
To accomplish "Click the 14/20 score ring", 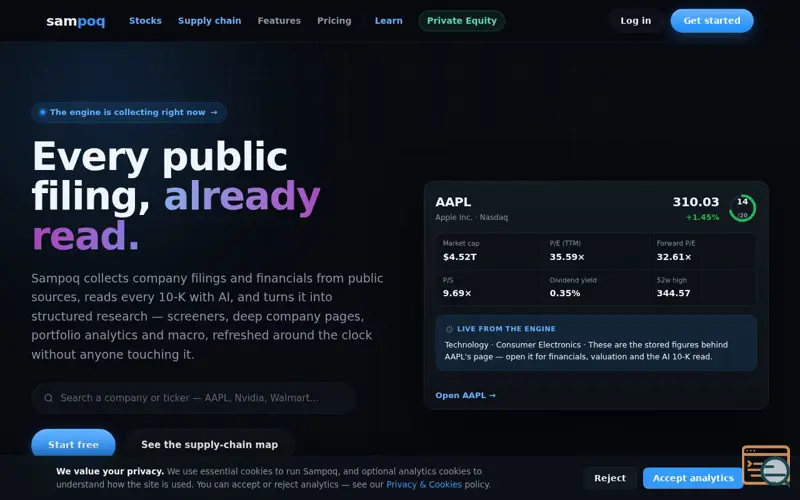I will tap(742, 208).
